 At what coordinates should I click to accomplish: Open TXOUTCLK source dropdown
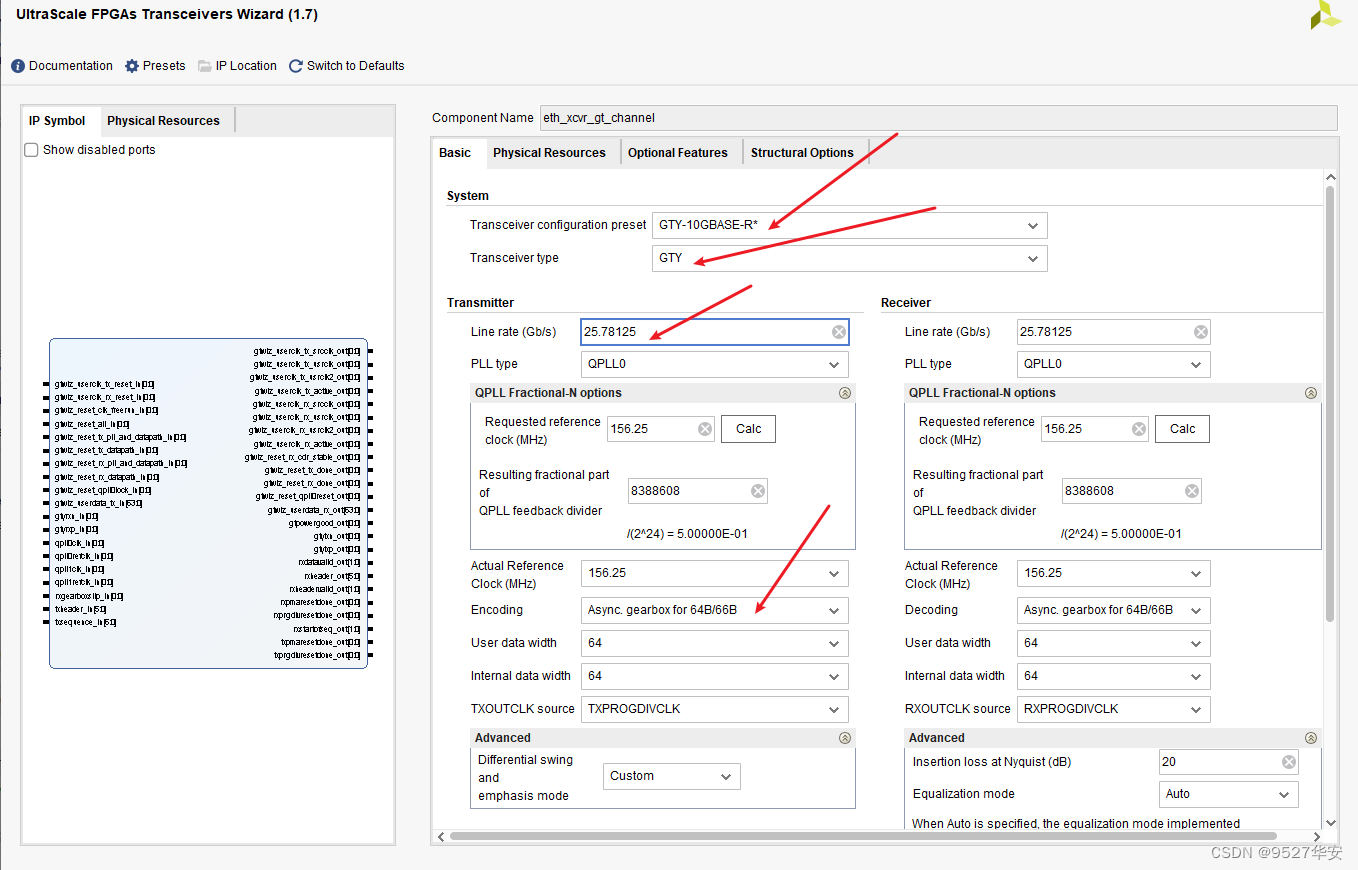(714, 709)
